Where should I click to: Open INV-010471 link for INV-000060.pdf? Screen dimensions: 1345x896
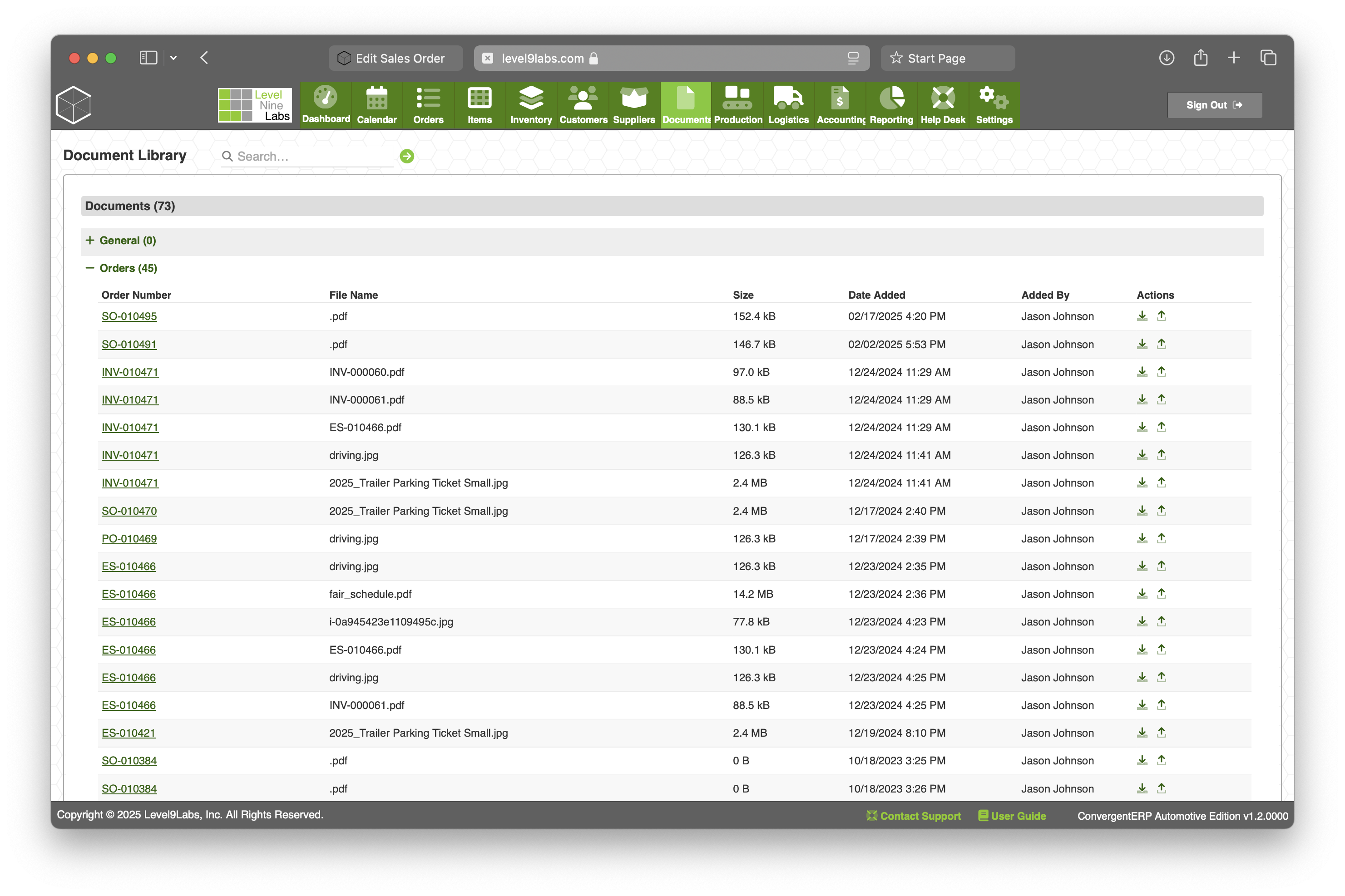tap(130, 372)
